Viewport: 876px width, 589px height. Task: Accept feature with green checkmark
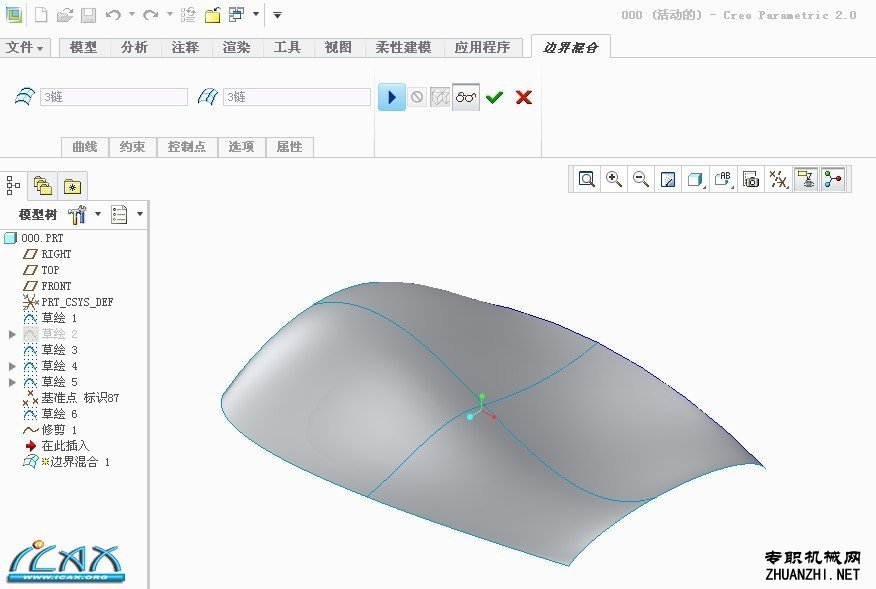(494, 97)
